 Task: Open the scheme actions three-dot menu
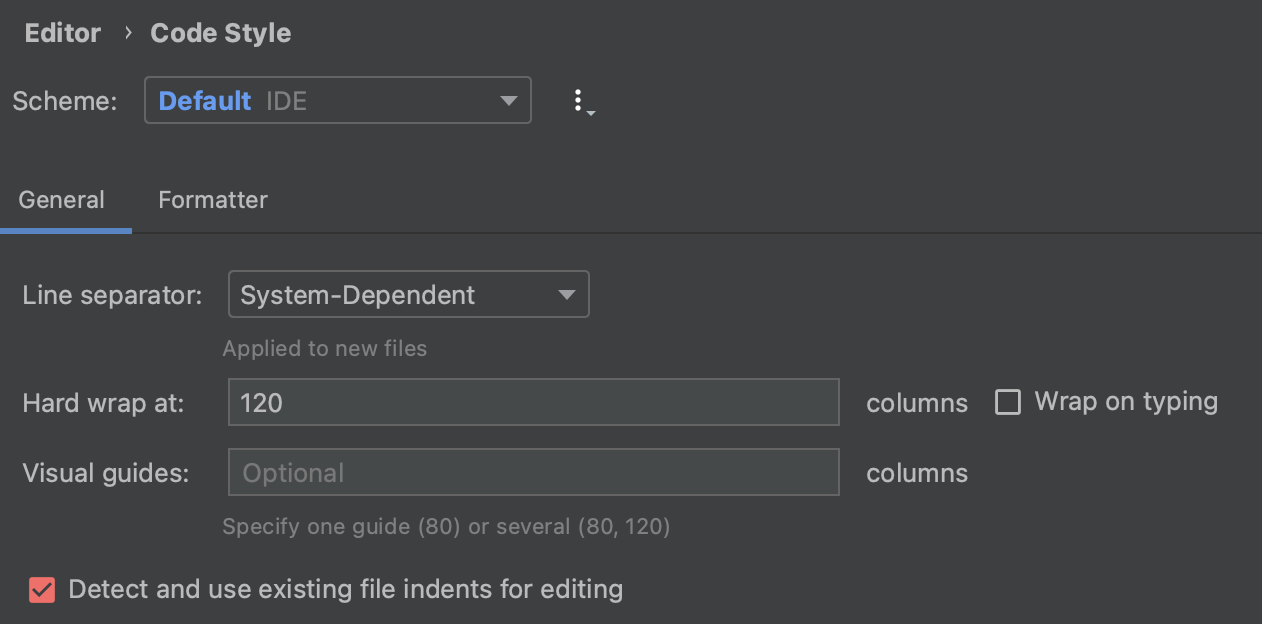pyautogui.click(x=580, y=101)
